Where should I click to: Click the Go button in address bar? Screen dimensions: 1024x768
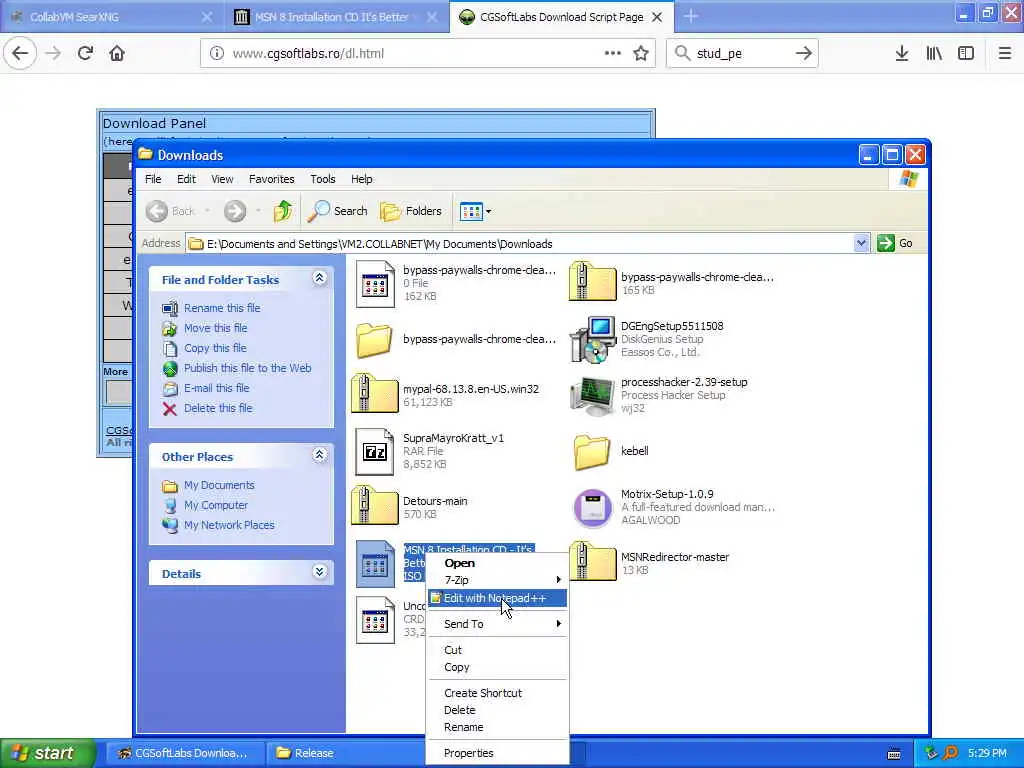895,244
